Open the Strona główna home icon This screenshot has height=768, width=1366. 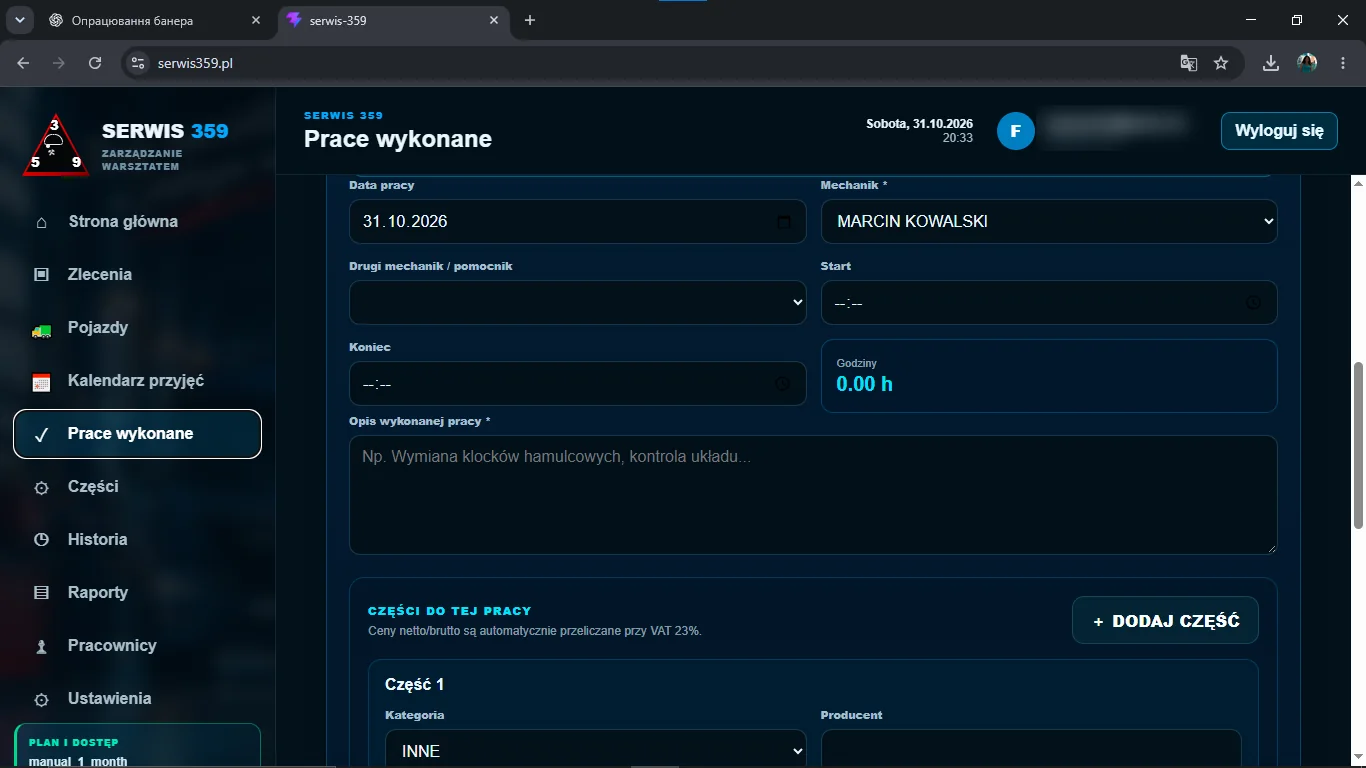coord(41,222)
